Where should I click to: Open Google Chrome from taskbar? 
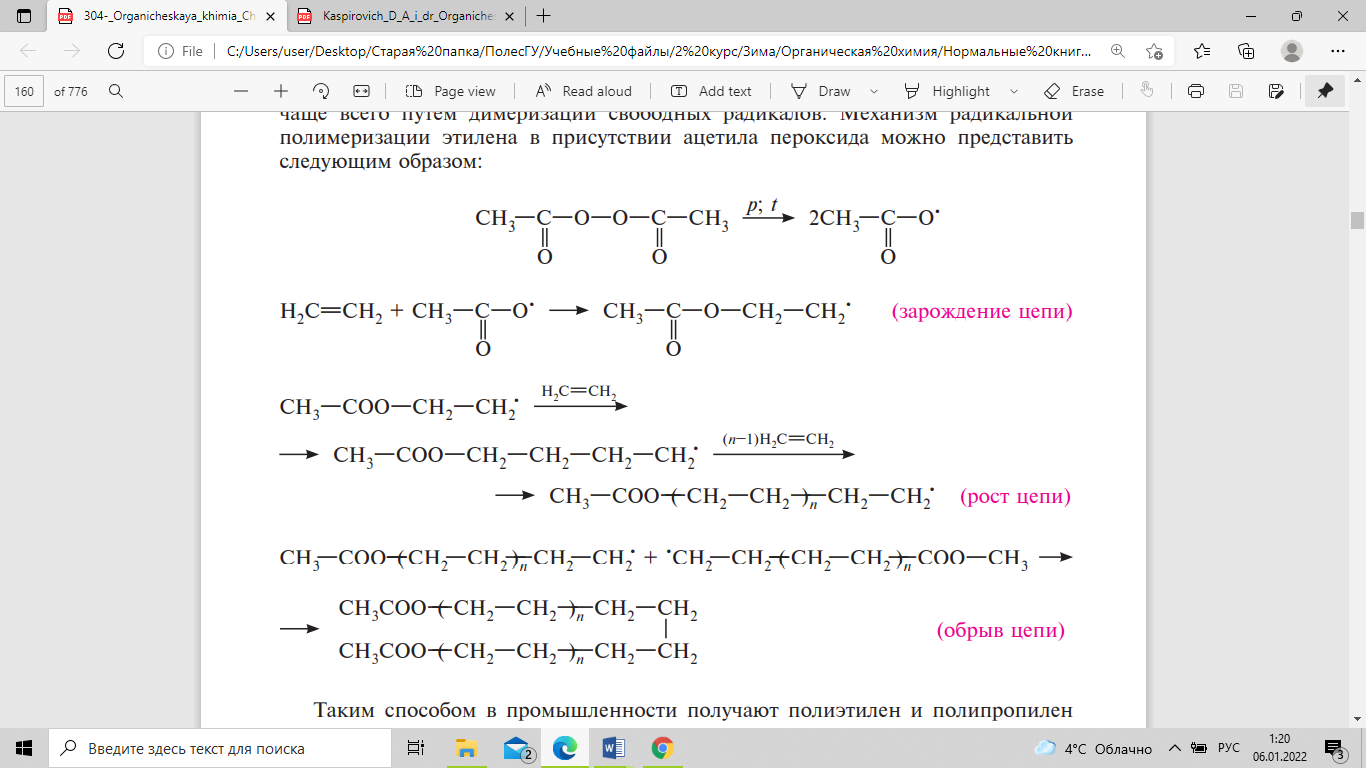[662, 748]
